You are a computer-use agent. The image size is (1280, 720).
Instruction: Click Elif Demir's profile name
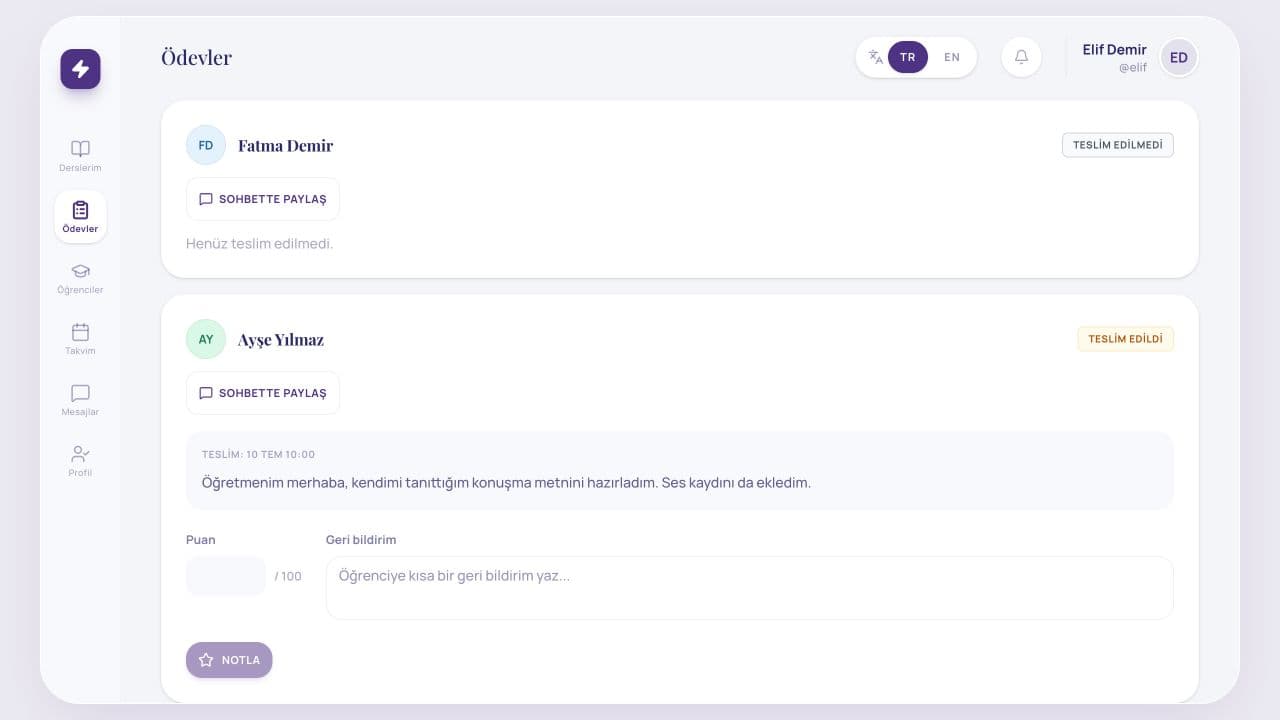tap(1114, 50)
